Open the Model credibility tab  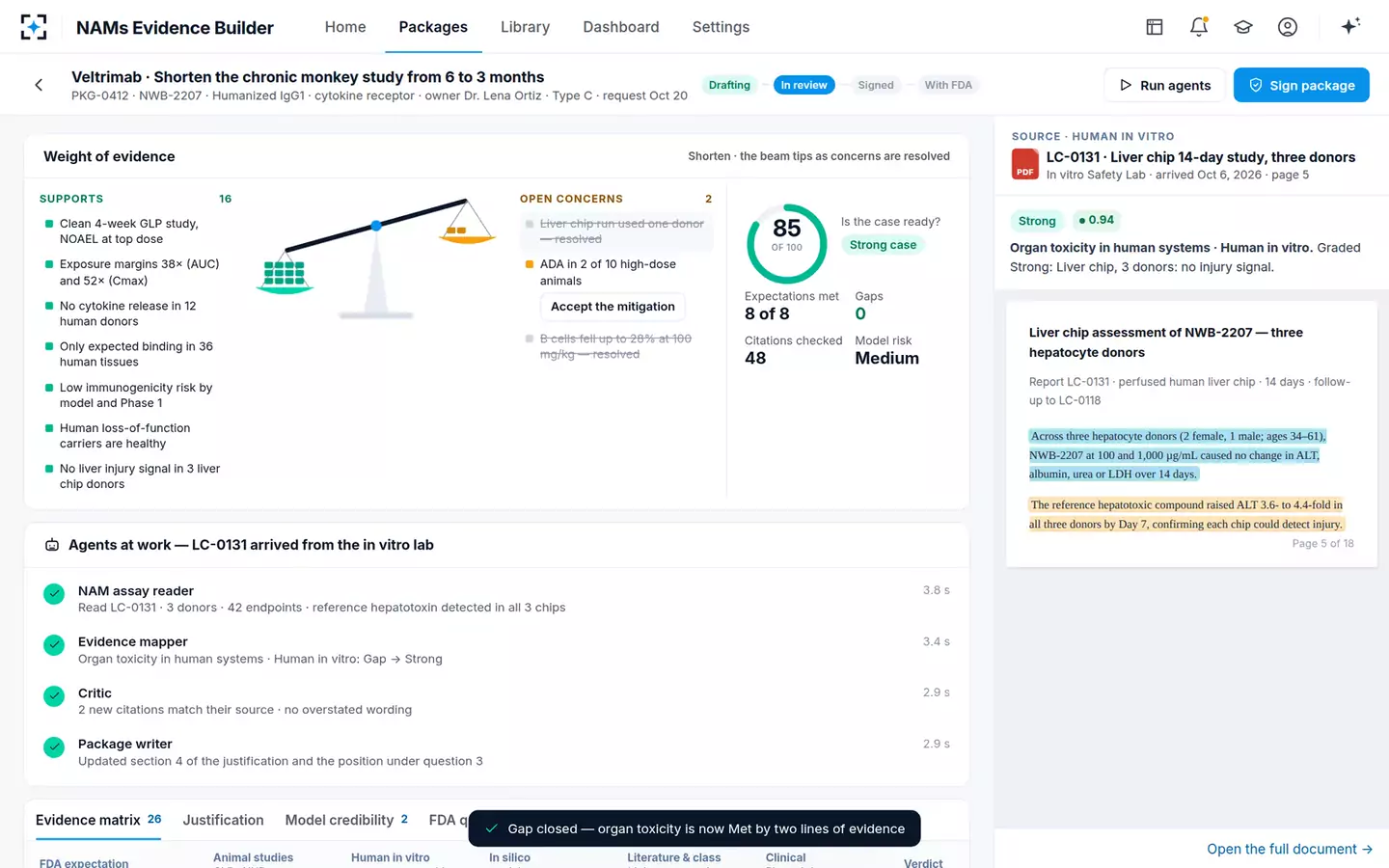click(346, 820)
